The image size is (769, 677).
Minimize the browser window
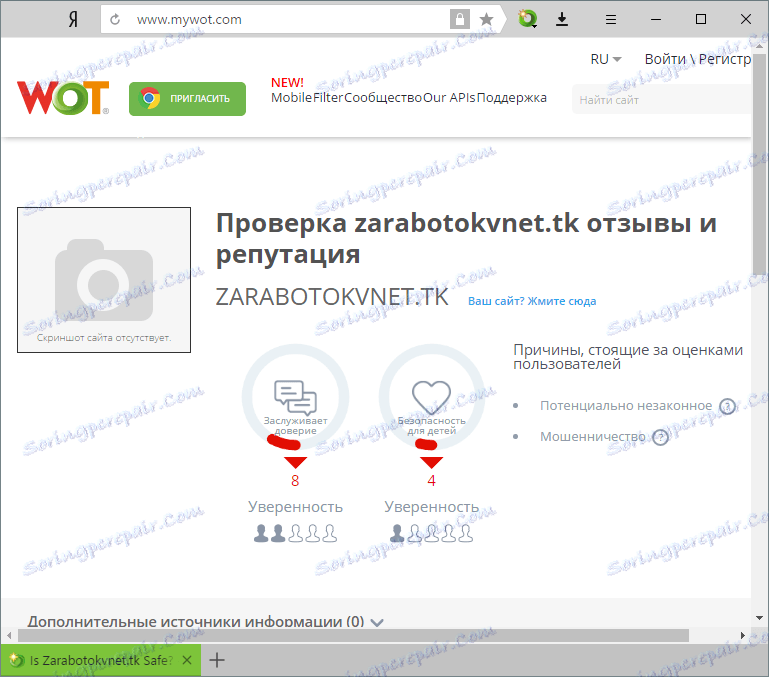point(656,20)
